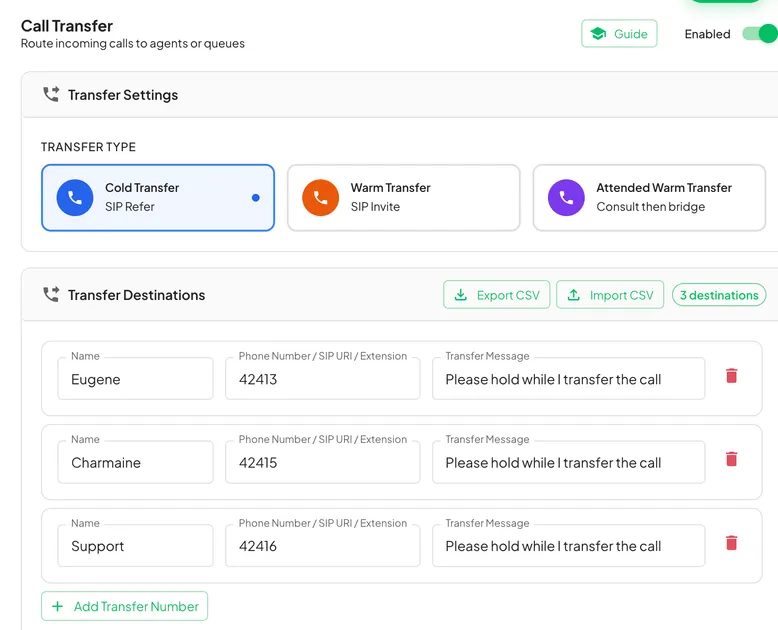Image resolution: width=778 pixels, height=630 pixels.
Task: Open the Guide button
Action: [x=619, y=34]
